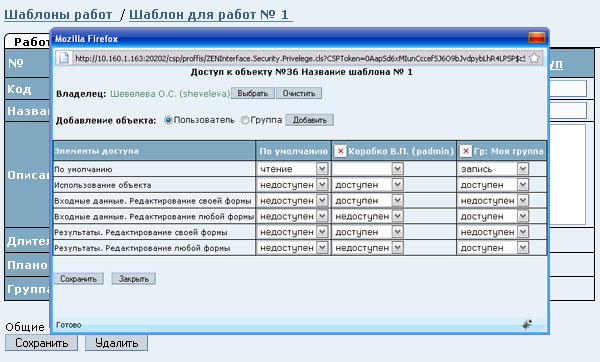Open Входные данные своей формы default dropdown
This screenshot has height=362, width=600.
(293, 201)
